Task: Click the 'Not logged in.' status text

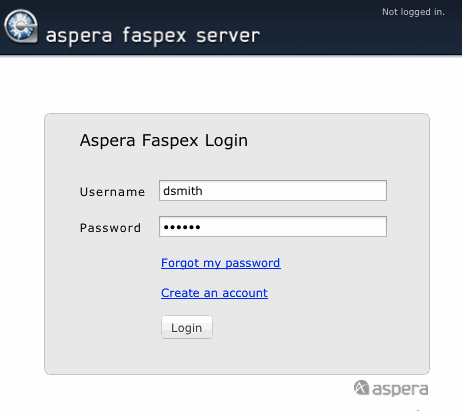Action: tap(413, 12)
